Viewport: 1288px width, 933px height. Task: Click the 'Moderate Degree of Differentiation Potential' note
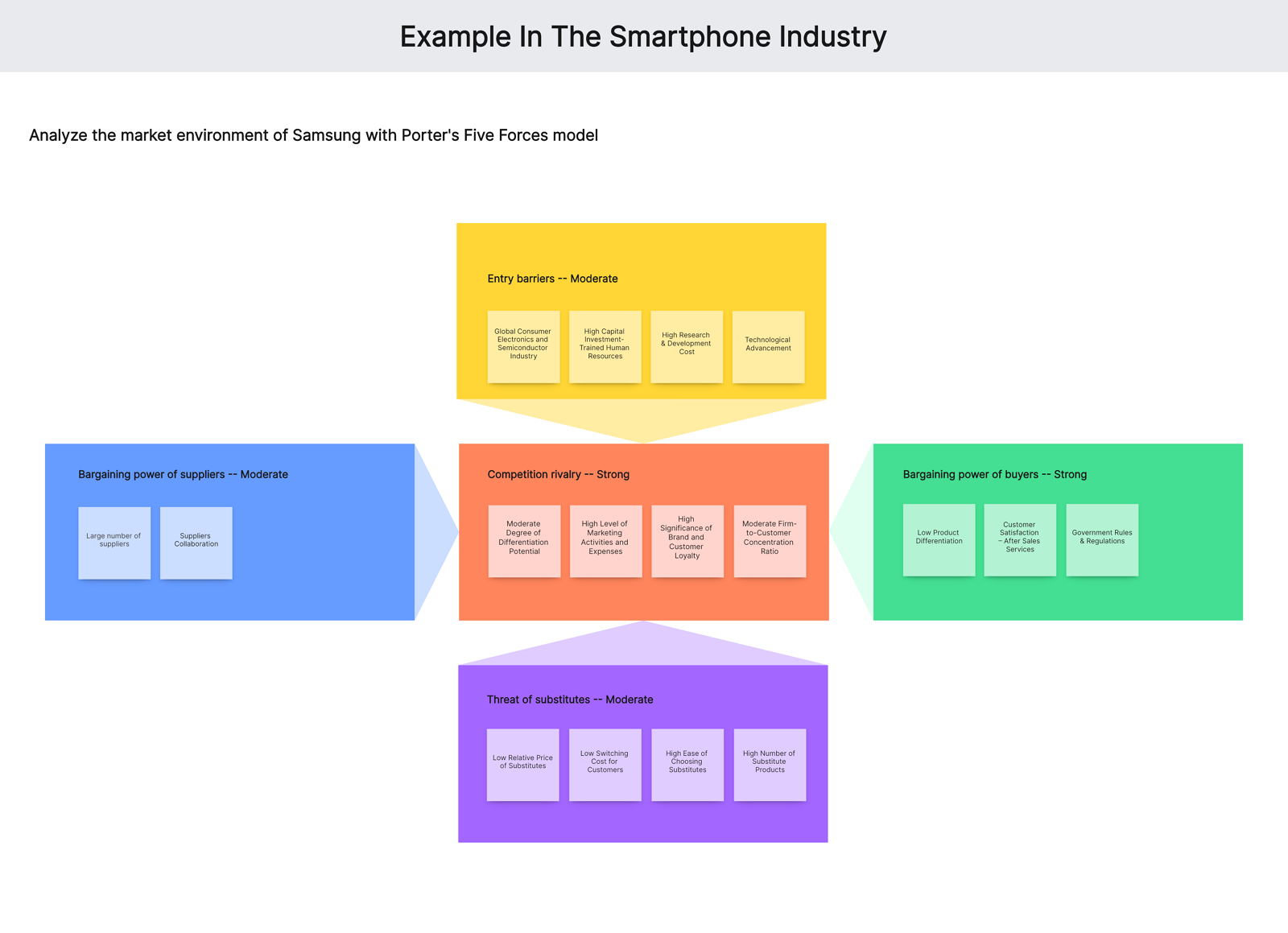pyautogui.click(x=524, y=541)
